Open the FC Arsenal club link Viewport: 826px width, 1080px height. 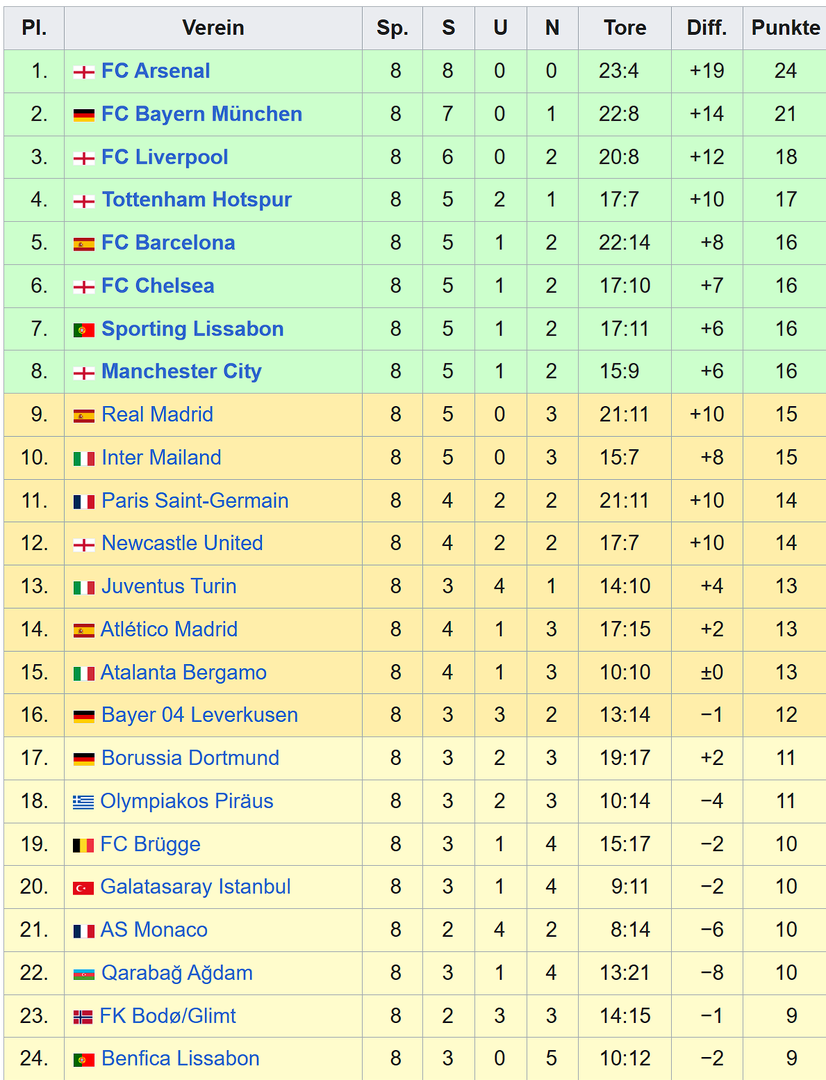click(x=156, y=71)
